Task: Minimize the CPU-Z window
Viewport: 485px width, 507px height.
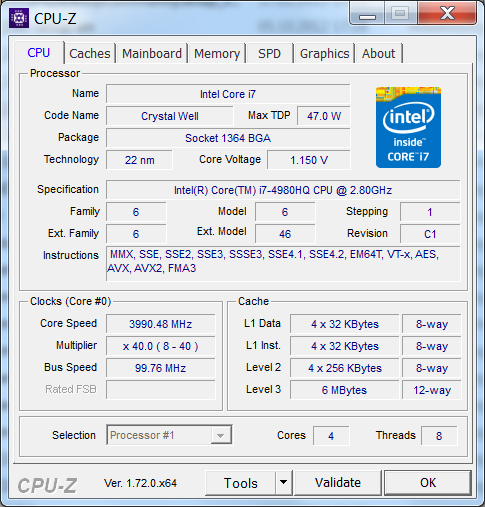Action: [367, 14]
